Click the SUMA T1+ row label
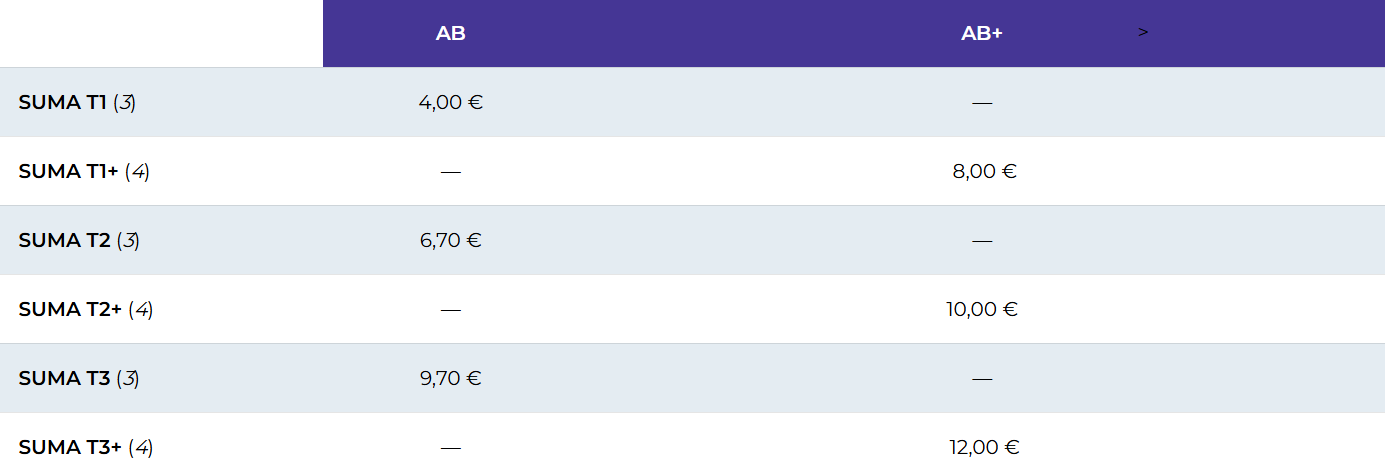 click(x=84, y=171)
